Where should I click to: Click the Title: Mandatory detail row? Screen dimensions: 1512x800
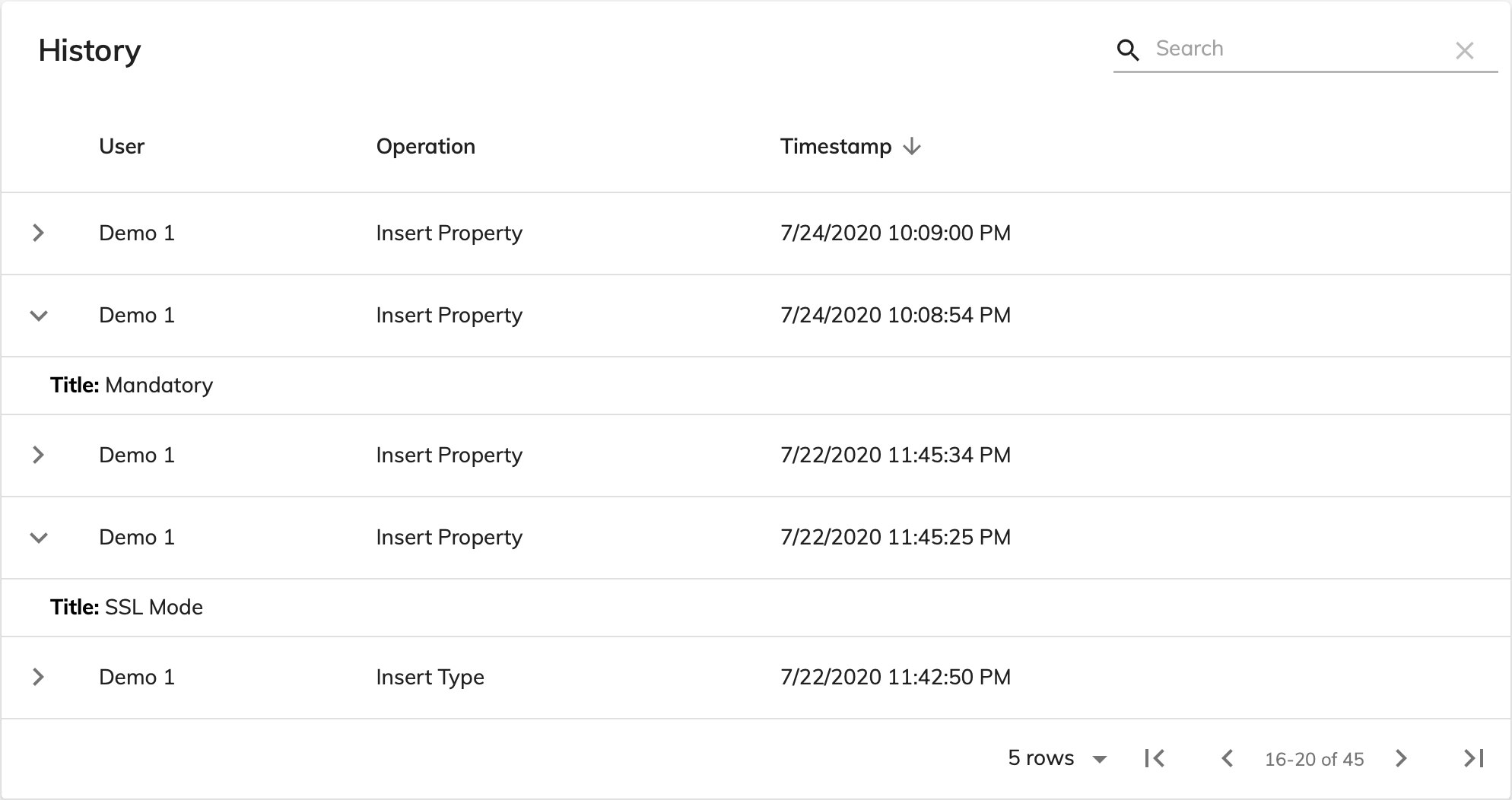(x=132, y=386)
